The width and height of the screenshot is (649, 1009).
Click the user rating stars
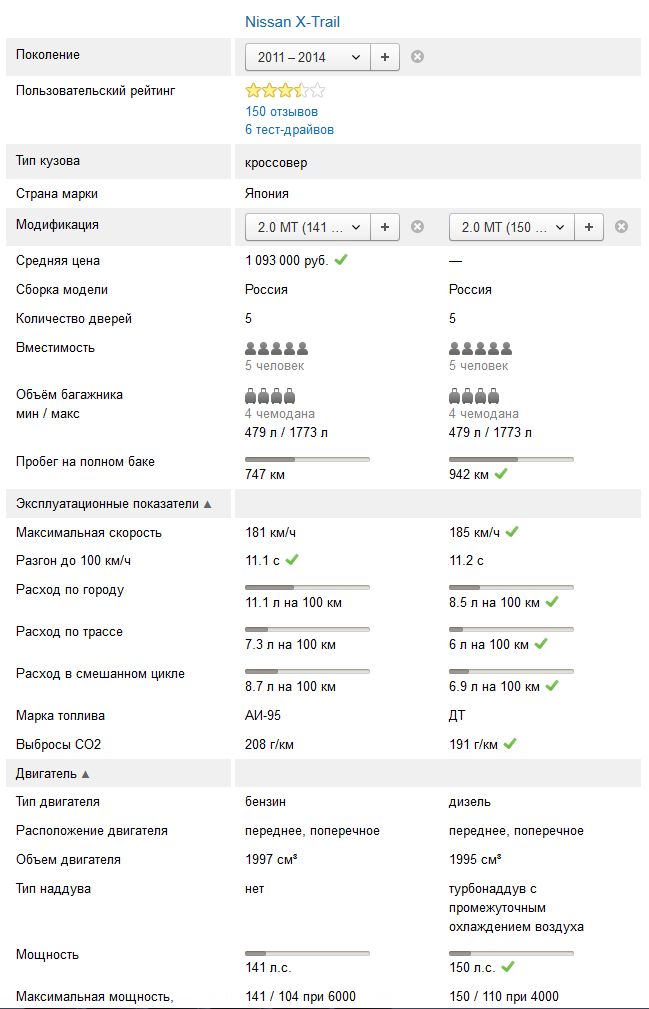tap(285, 91)
